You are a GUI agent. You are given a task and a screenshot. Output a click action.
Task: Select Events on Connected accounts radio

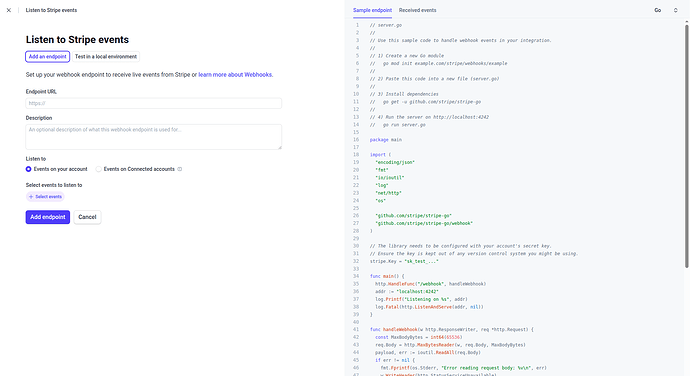[x=99, y=169]
